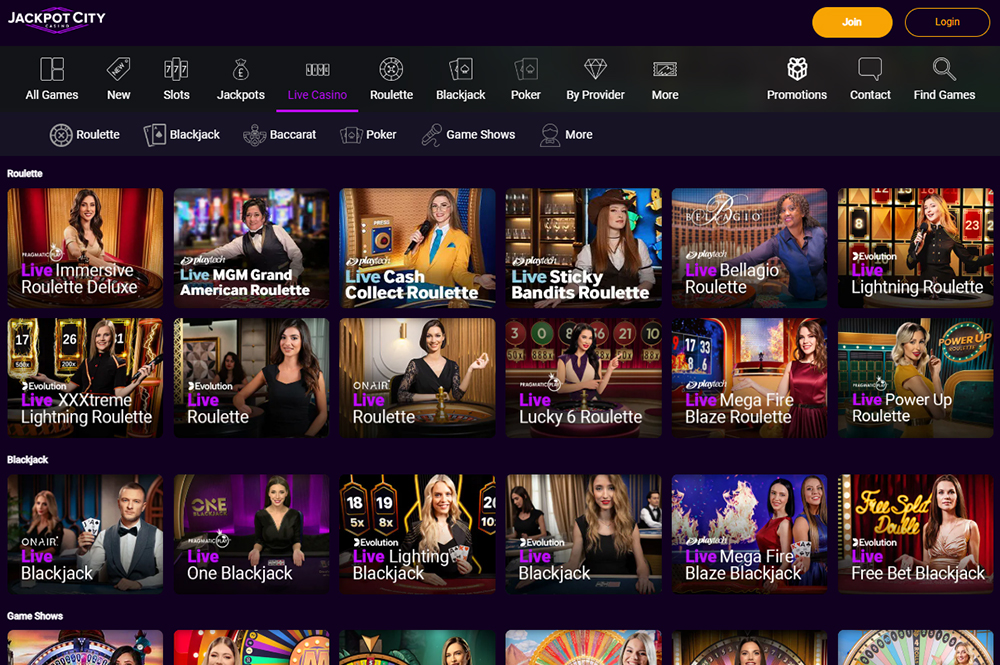Play Live XXXtreme Lightning Roulette
The width and height of the screenshot is (1000, 665).
pos(85,378)
